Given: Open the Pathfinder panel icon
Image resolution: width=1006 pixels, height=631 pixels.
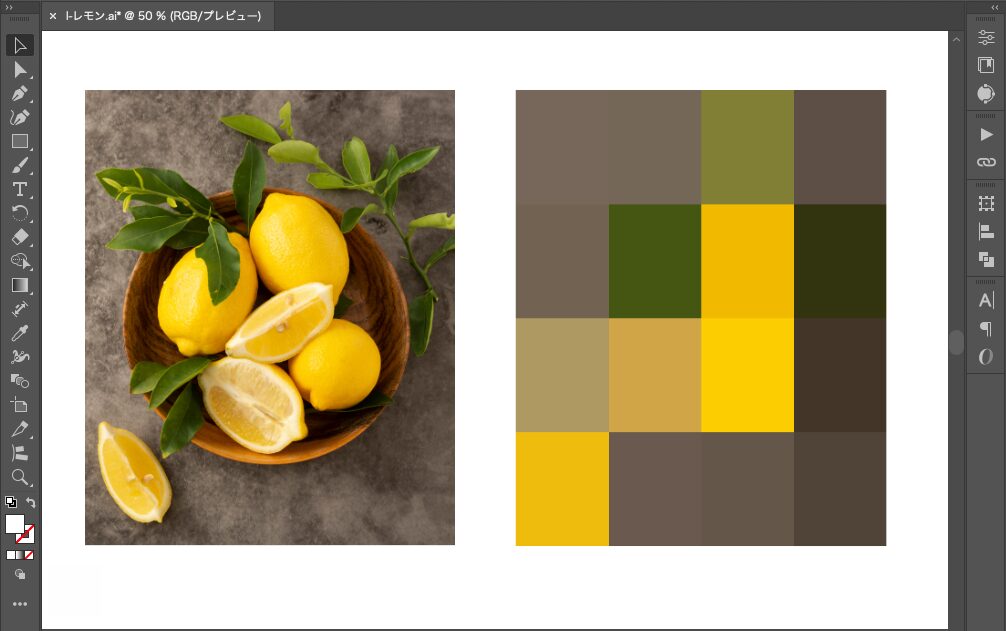Looking at the screenshot, I should (x=986, y=259).
